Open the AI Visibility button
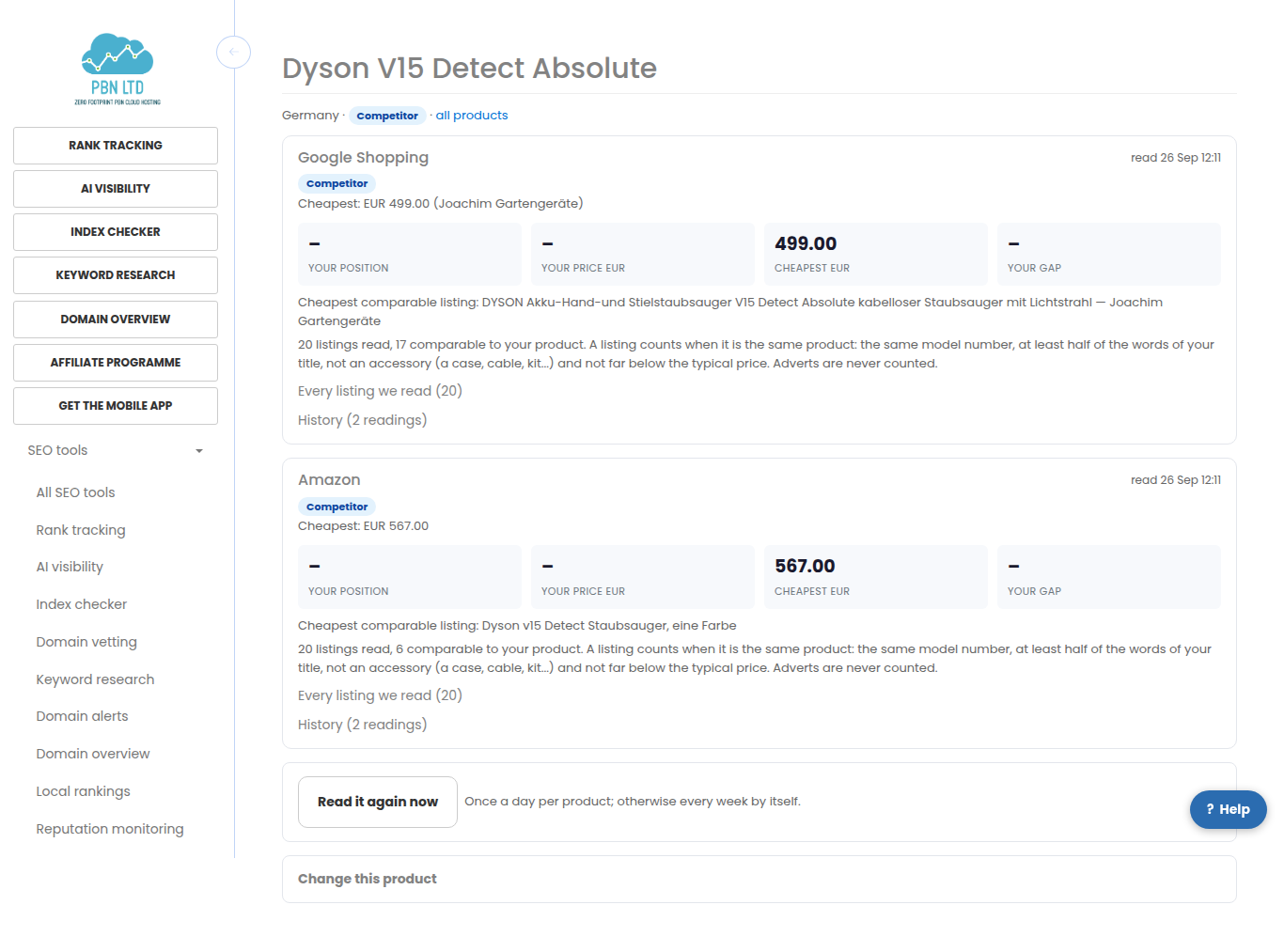Image resolution: width=1284 pixels, height=952 pixels. point(116,189)
